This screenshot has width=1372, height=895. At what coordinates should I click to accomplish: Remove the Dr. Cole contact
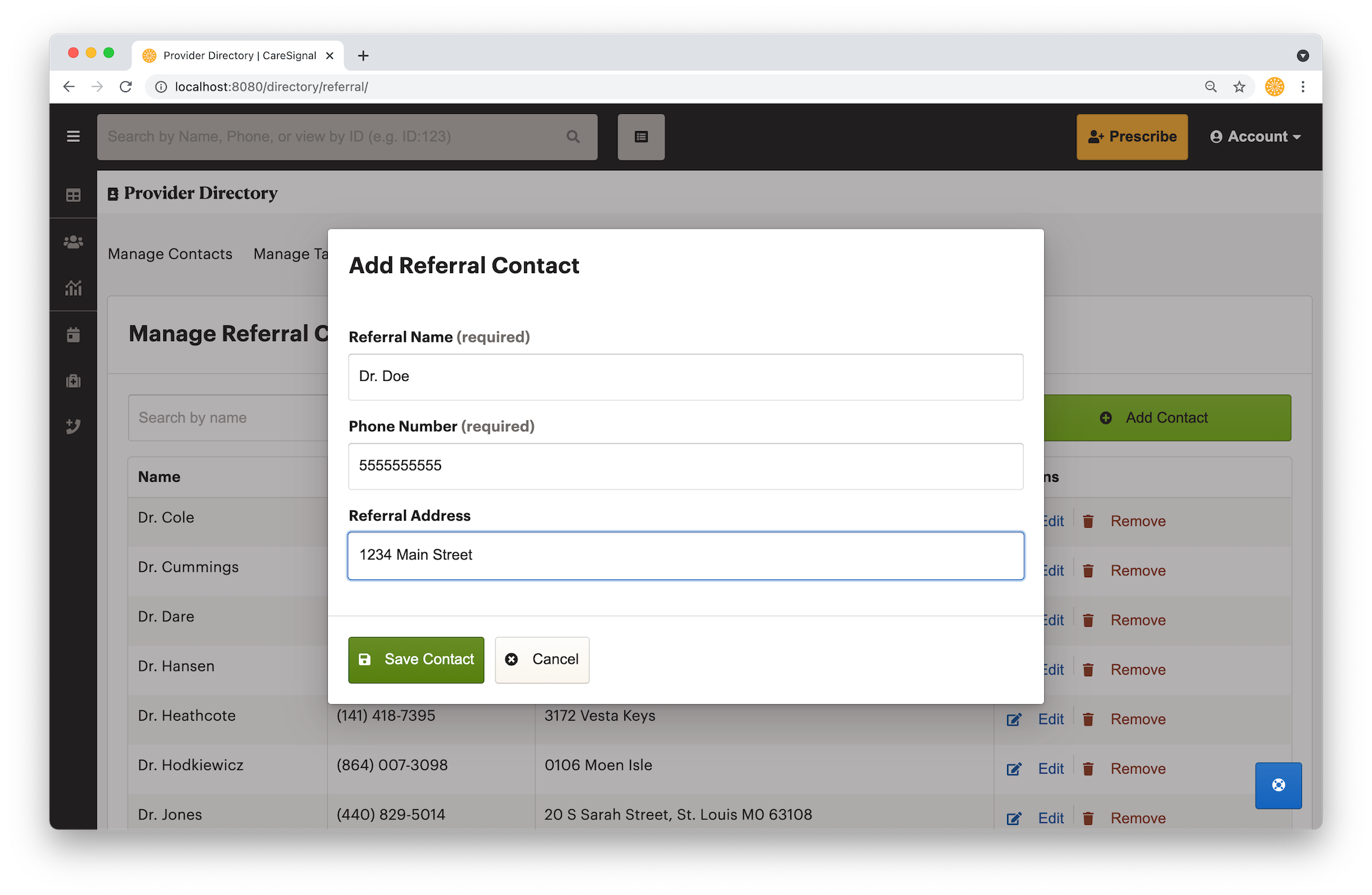1138,521
